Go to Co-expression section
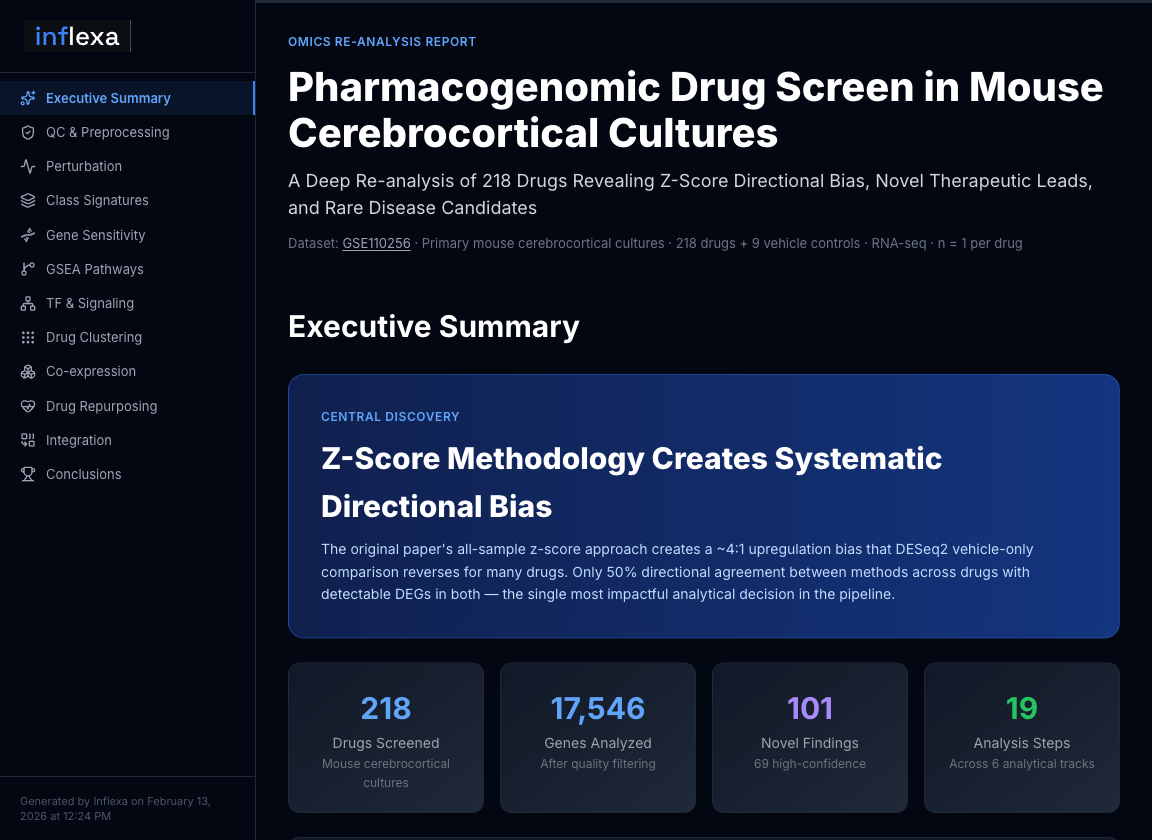1152x840 pixels. (127, 372)
